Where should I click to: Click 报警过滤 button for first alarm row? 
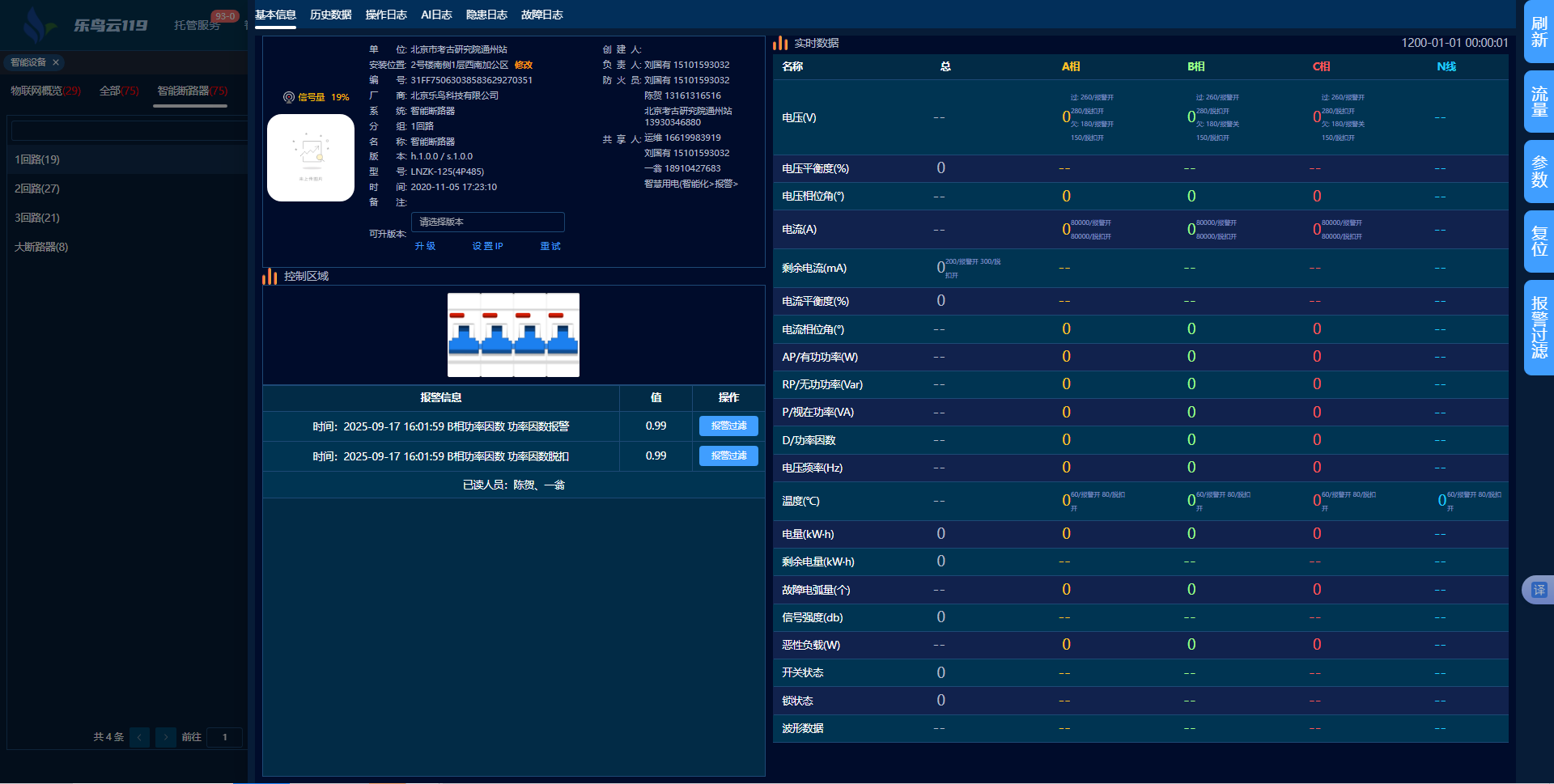click(728, 426)
